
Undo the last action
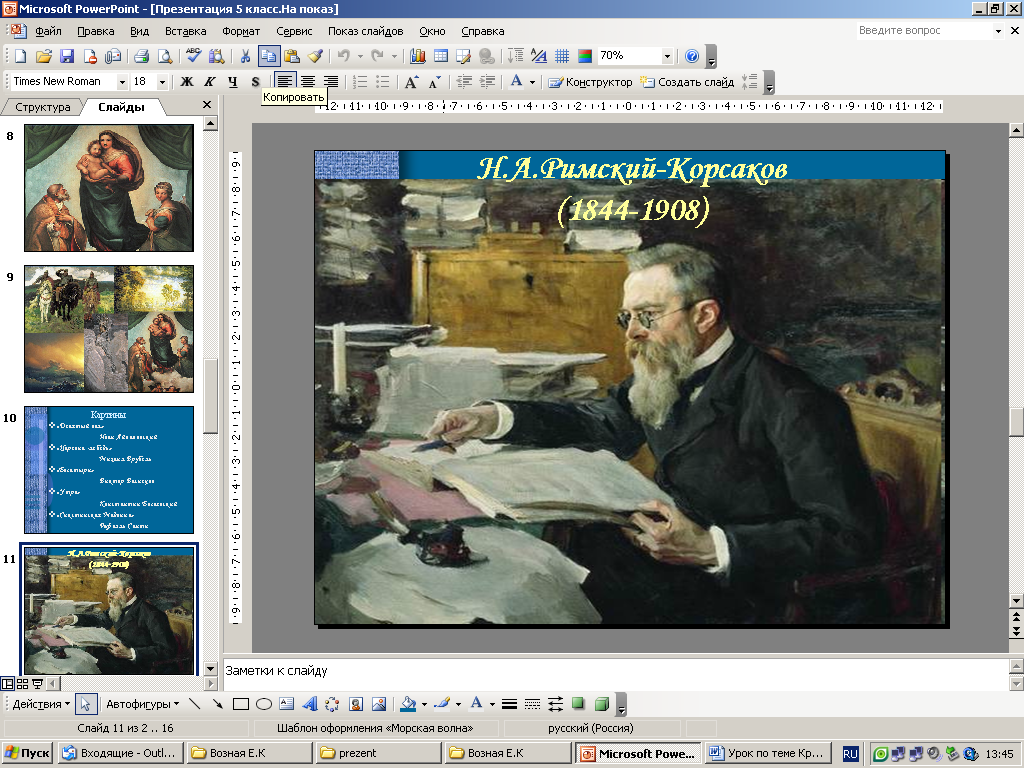(344, 56)
